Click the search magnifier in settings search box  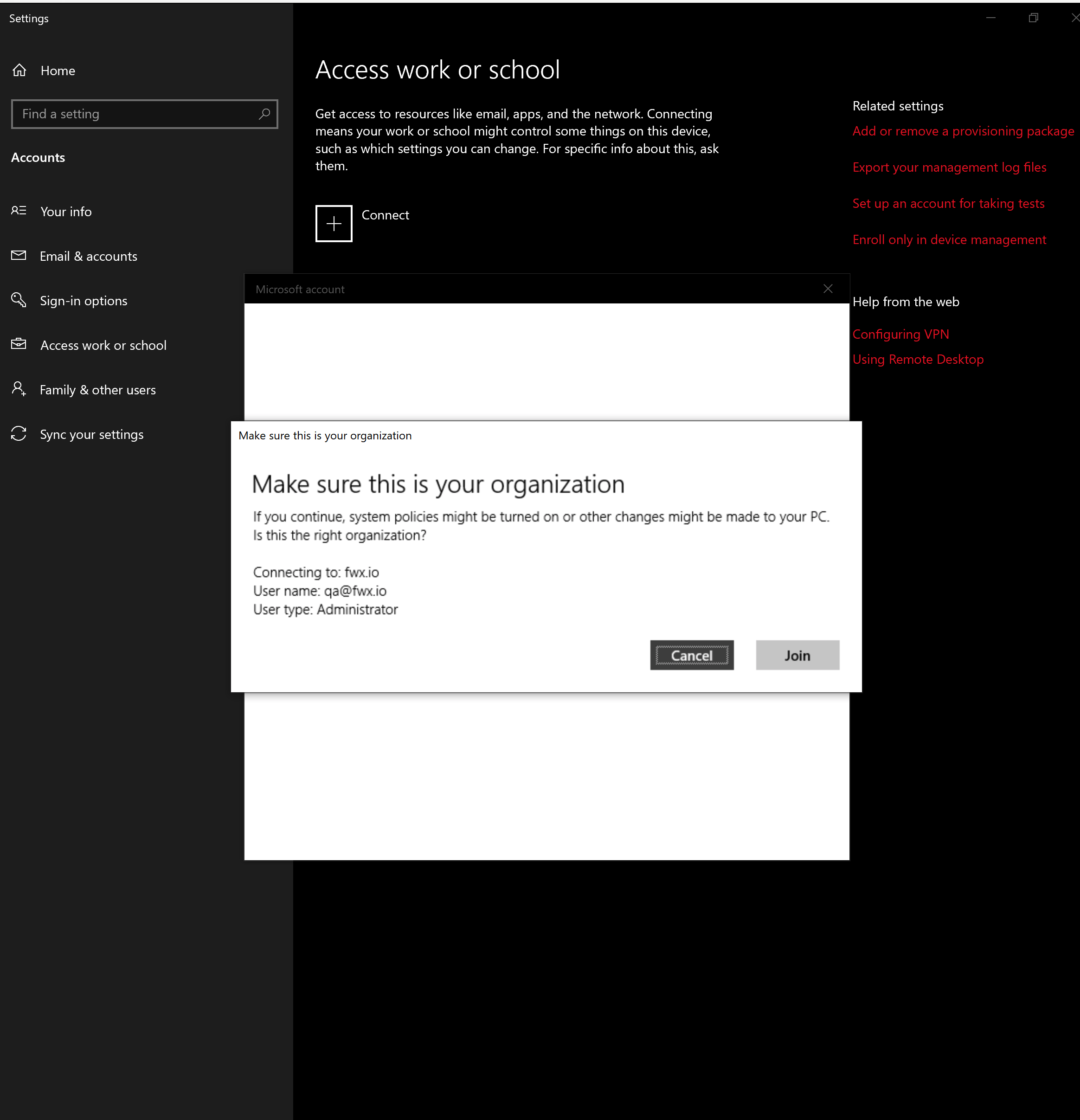coord(264,114)
